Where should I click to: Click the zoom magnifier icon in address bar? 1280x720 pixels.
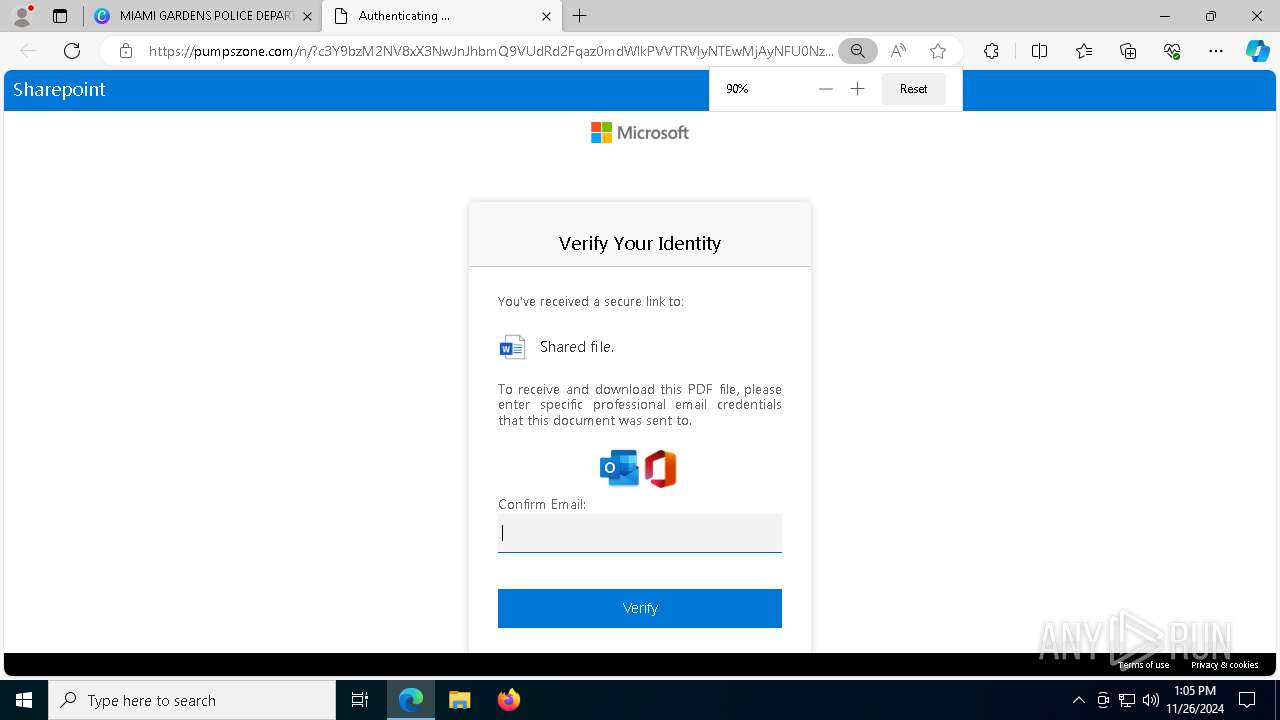[858, 51]
